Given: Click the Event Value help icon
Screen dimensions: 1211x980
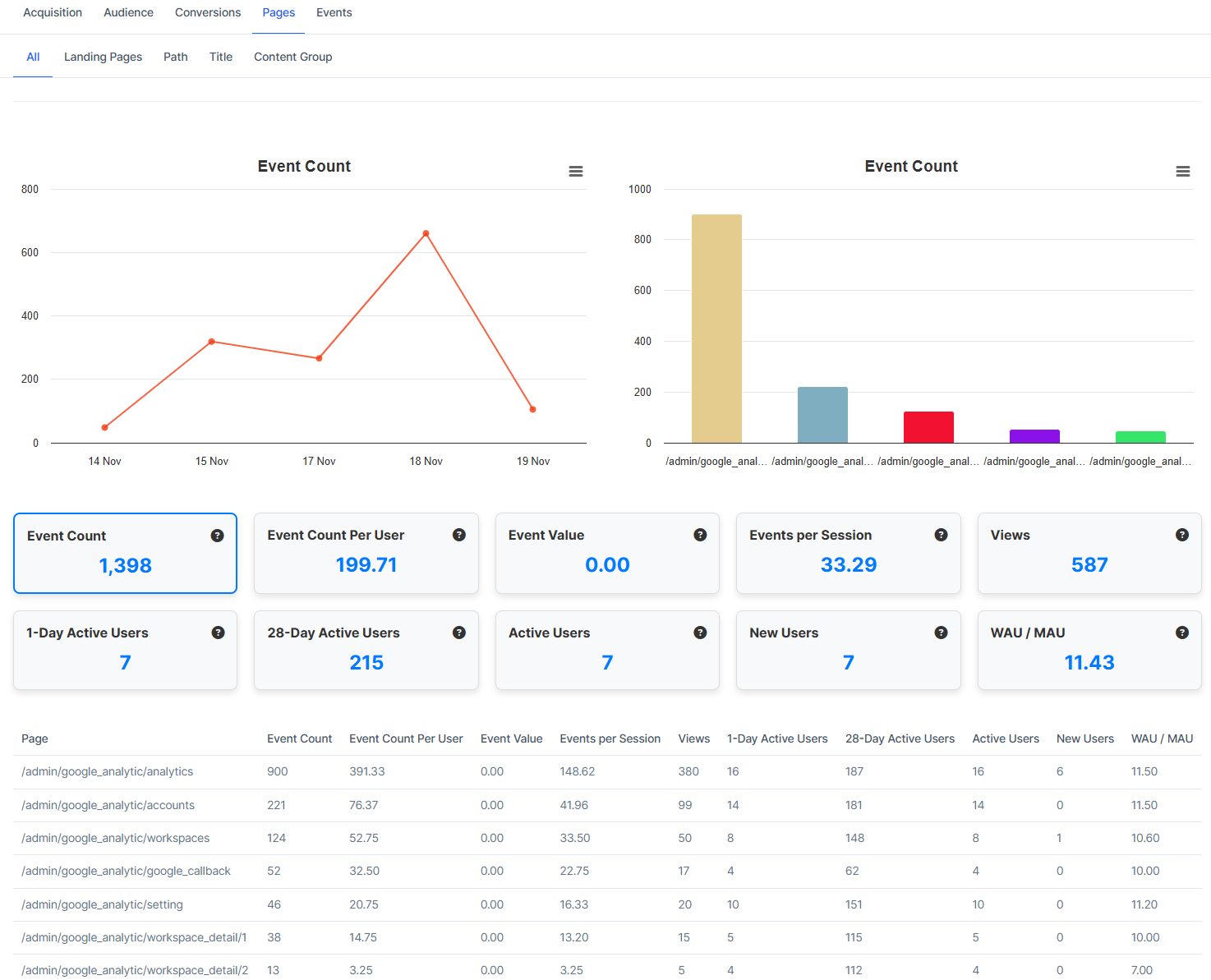Looking at the screenshot, I should 700,535.
